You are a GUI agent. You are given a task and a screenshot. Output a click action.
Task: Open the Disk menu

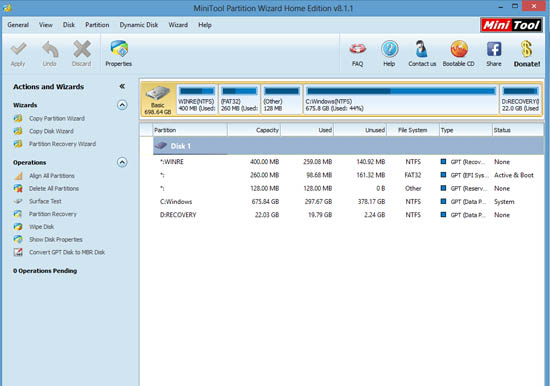69,25
